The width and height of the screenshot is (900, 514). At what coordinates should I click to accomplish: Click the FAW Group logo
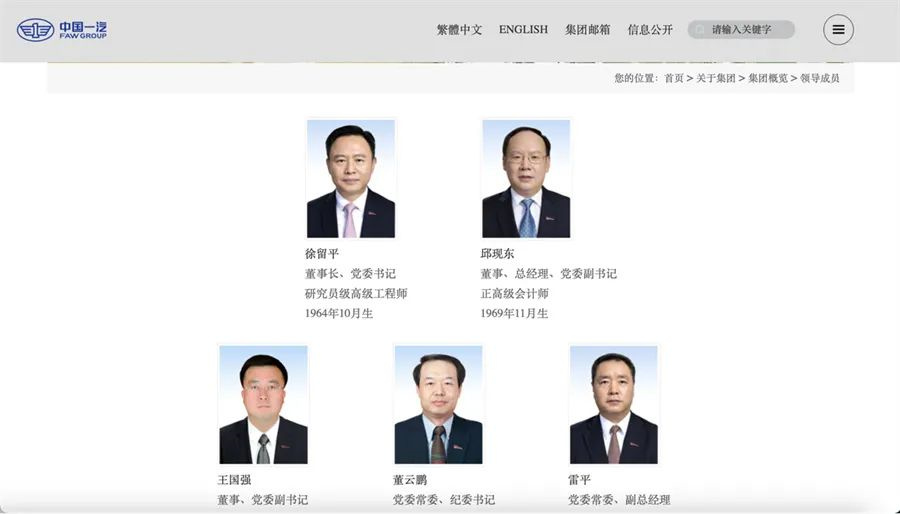pos(61,30)
